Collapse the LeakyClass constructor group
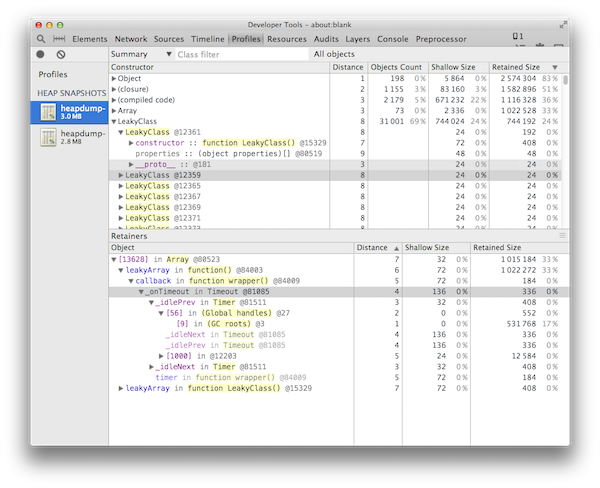Screen dimensions: 600x488 (x=114, y=121)
